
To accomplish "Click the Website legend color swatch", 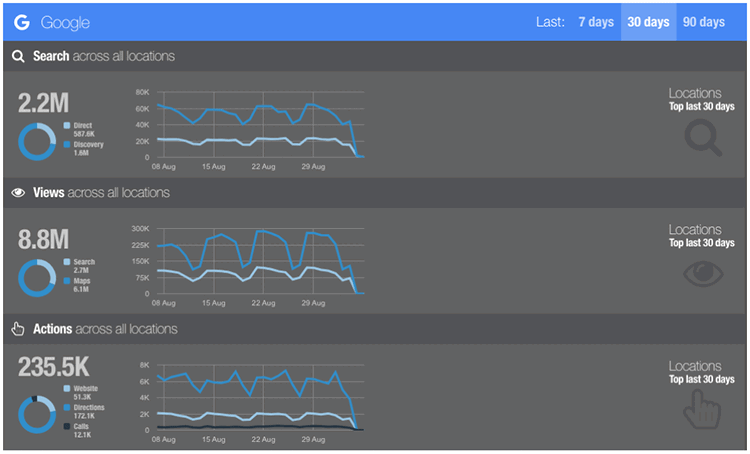I will pos(67,388).
